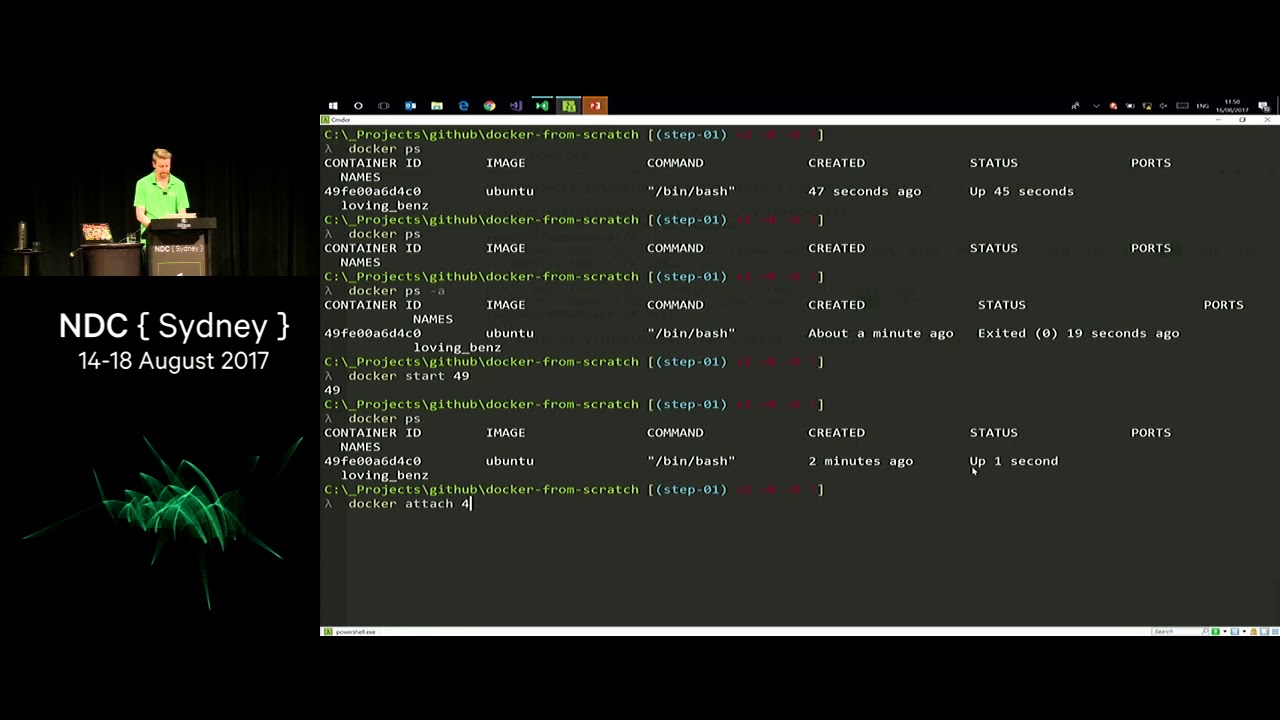Click the 'Up 1 second' status text
This screenshot has width=1280, height=720.
click(x=1014, y=461)
